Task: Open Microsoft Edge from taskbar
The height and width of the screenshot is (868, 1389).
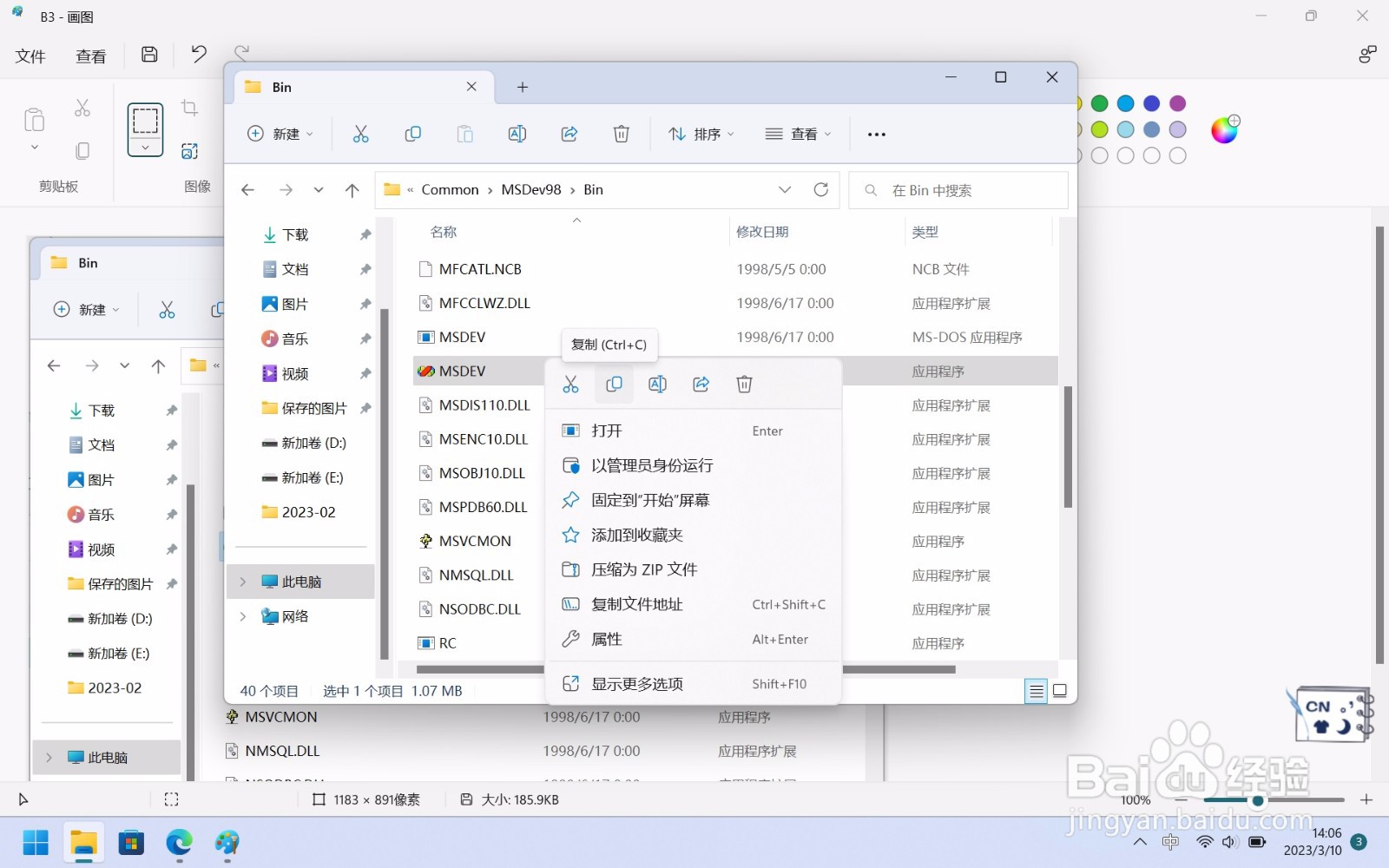Action: tap(179, 842)
